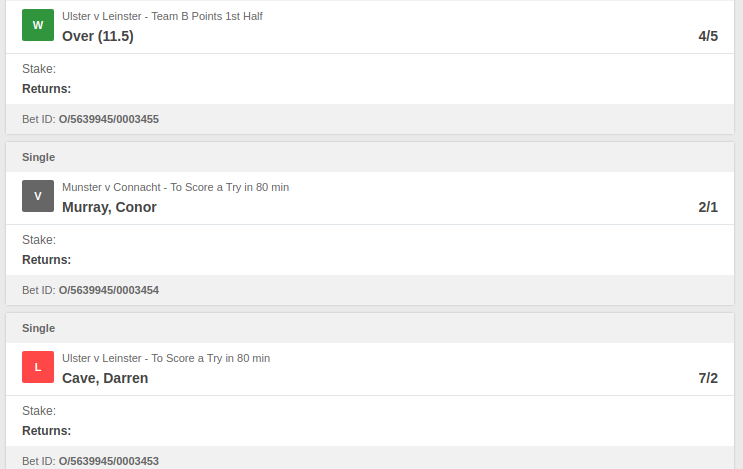This screenshot has height=469, width=743.
Task: Open the Cave, Darren selection
Action: click(105, 378)
